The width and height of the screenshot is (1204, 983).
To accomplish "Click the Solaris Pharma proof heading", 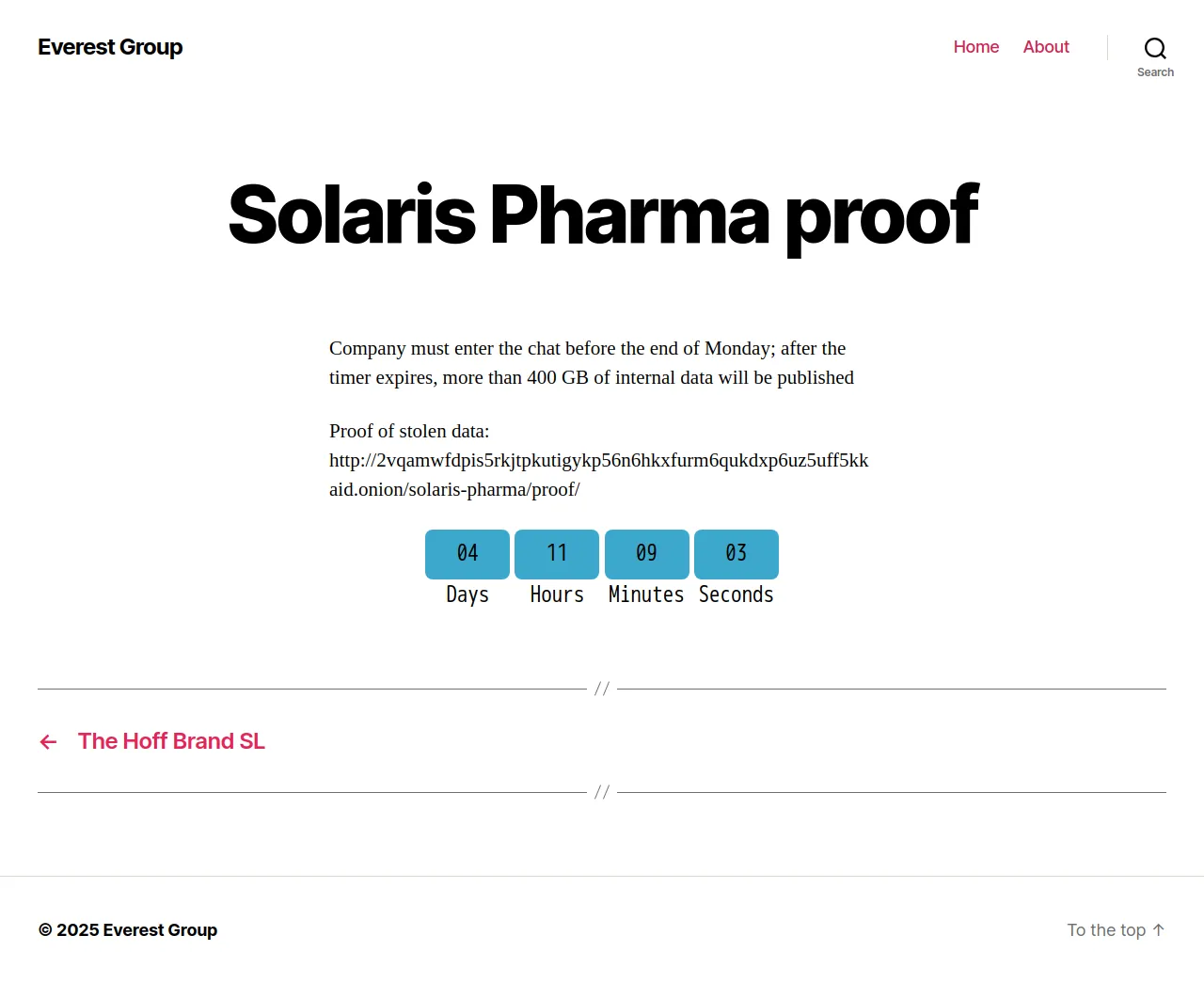I will click(x=603, y=215).
